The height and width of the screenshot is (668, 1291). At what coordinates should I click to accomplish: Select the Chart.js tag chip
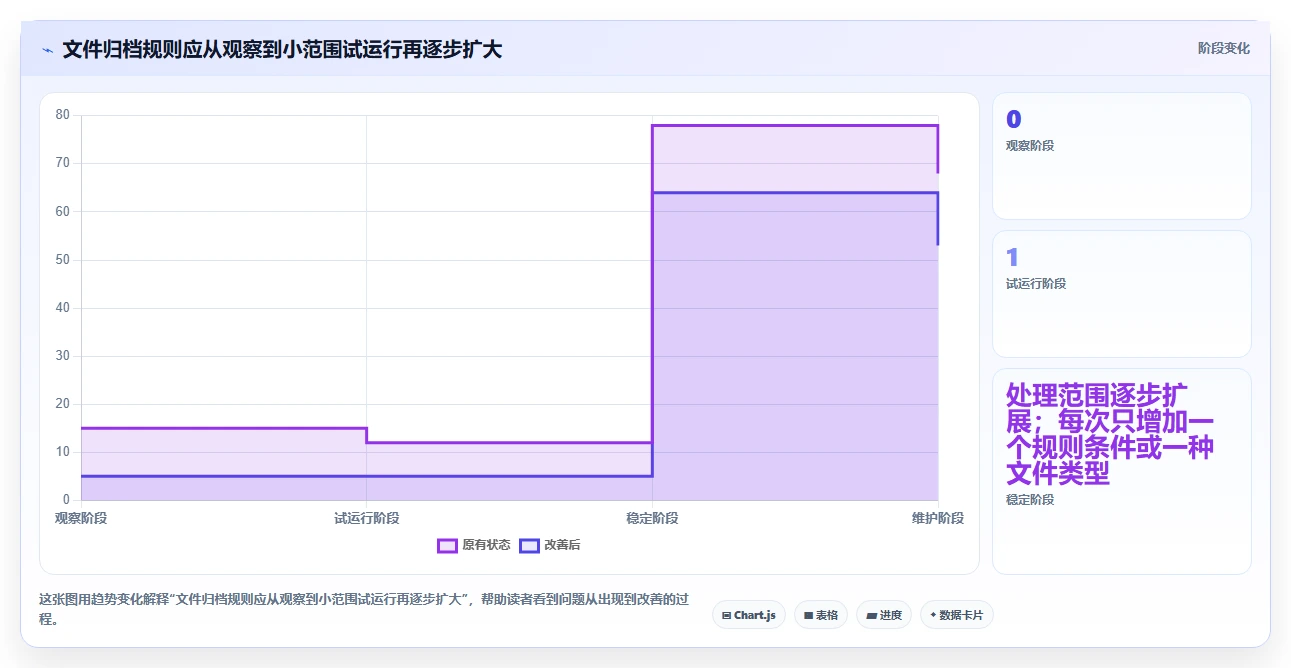point(749,615)
